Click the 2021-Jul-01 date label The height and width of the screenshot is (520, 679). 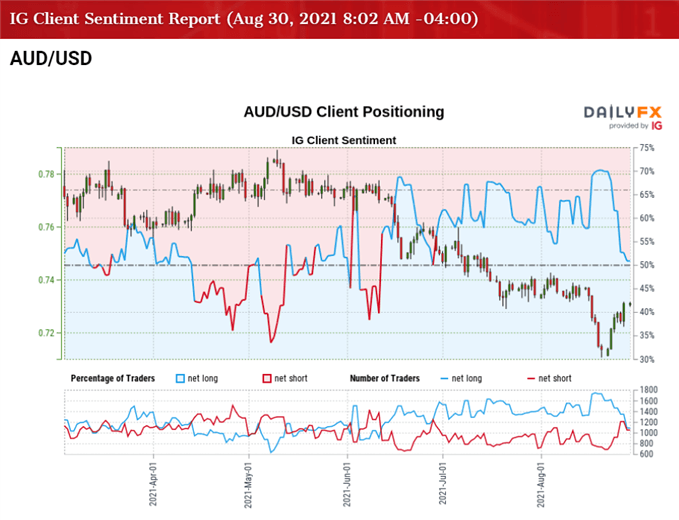(x=442, y=483)
